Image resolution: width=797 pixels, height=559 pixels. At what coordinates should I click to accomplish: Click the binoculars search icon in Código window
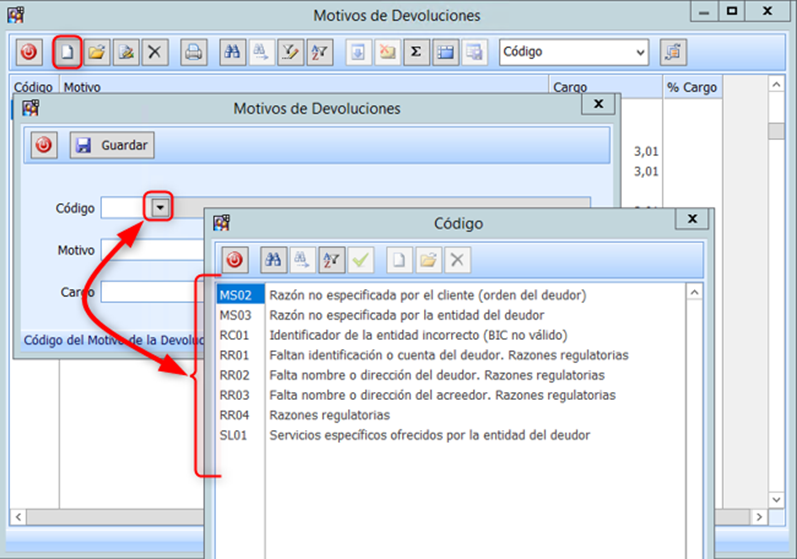tap(272, 260)
